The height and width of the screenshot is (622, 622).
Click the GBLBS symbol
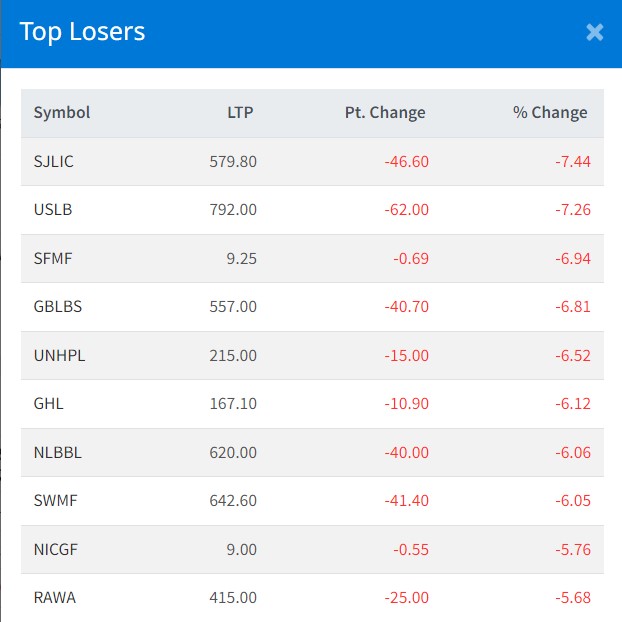coord(58,307)
